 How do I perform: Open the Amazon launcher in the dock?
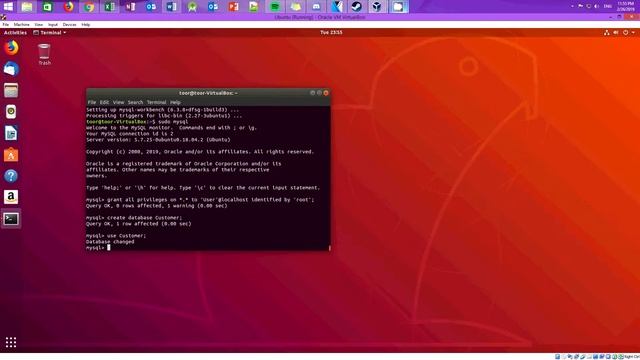[11, 197]
